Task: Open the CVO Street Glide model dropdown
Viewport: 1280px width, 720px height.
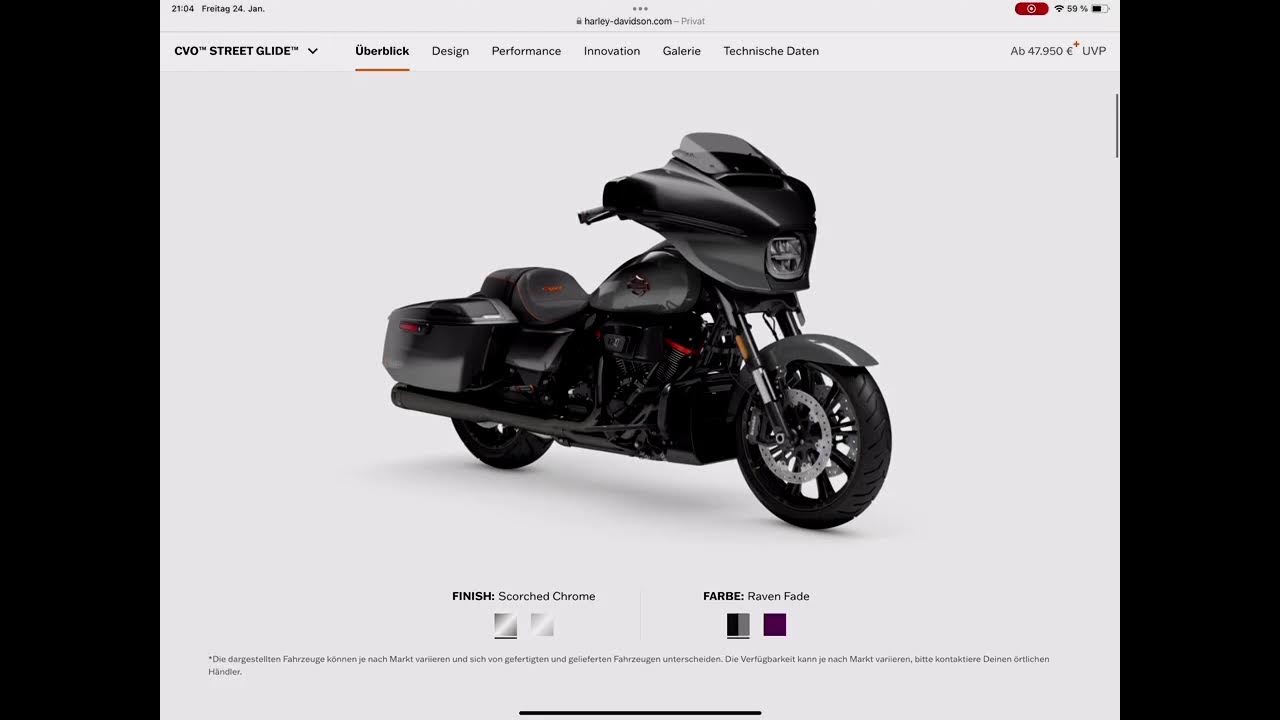Action: [x=246, y=51]
